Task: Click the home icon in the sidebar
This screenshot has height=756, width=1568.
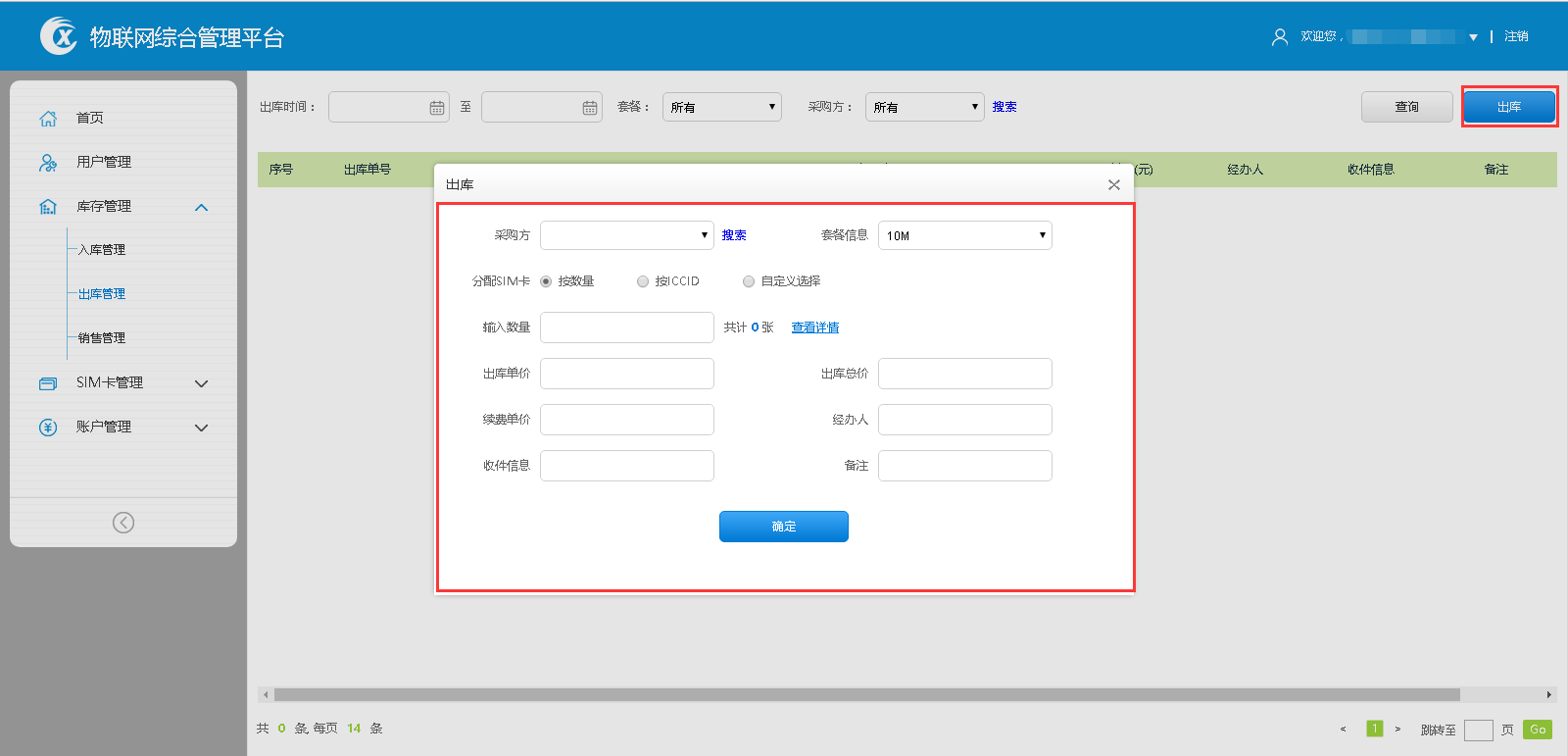Action: pyautogui.click(x=48, y=119)
